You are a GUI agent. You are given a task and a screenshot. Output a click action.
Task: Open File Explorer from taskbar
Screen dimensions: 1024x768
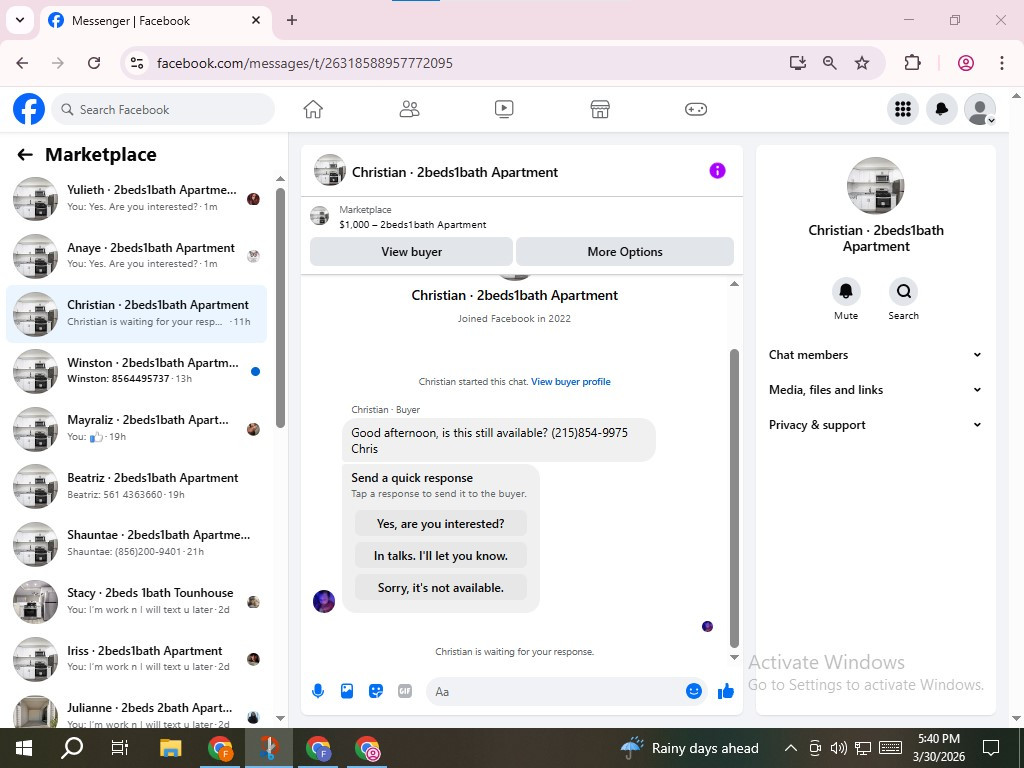[171, 748]
